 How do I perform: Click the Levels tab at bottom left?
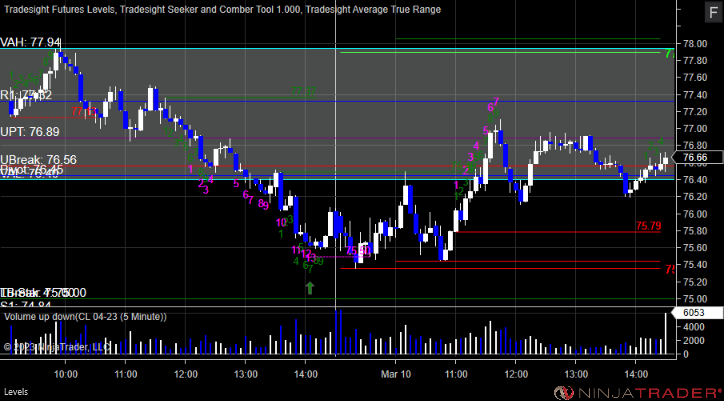(16, 392)
